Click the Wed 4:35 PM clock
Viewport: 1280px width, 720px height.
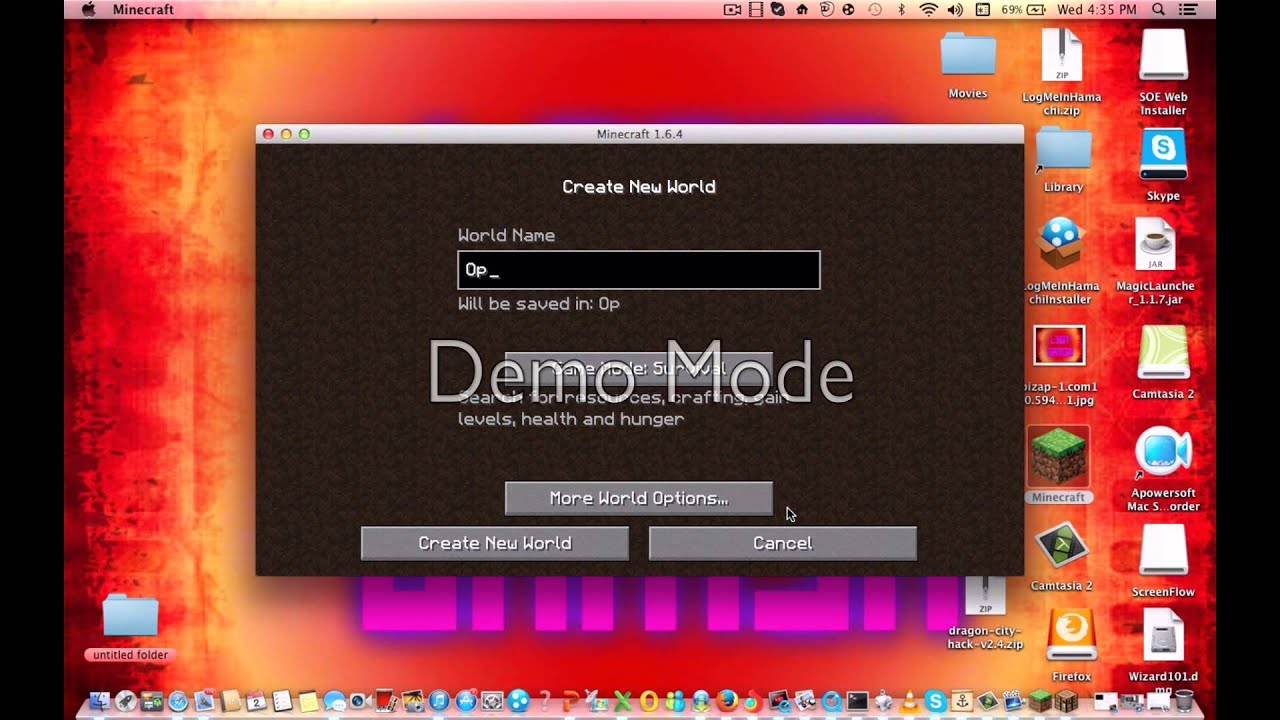click(x=1097, y=9)
